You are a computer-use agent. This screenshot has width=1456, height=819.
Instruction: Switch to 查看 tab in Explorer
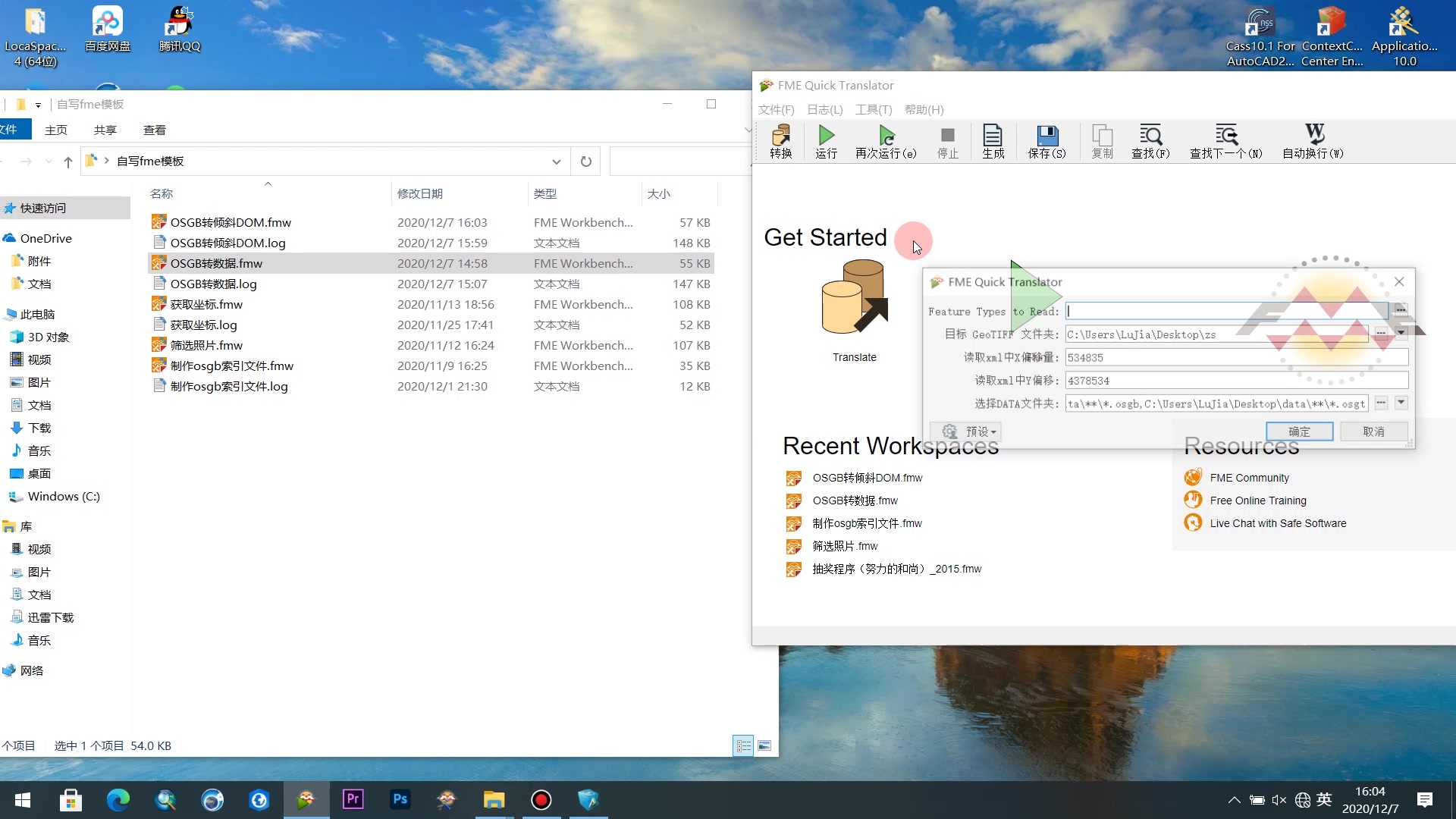click(155, 130)
